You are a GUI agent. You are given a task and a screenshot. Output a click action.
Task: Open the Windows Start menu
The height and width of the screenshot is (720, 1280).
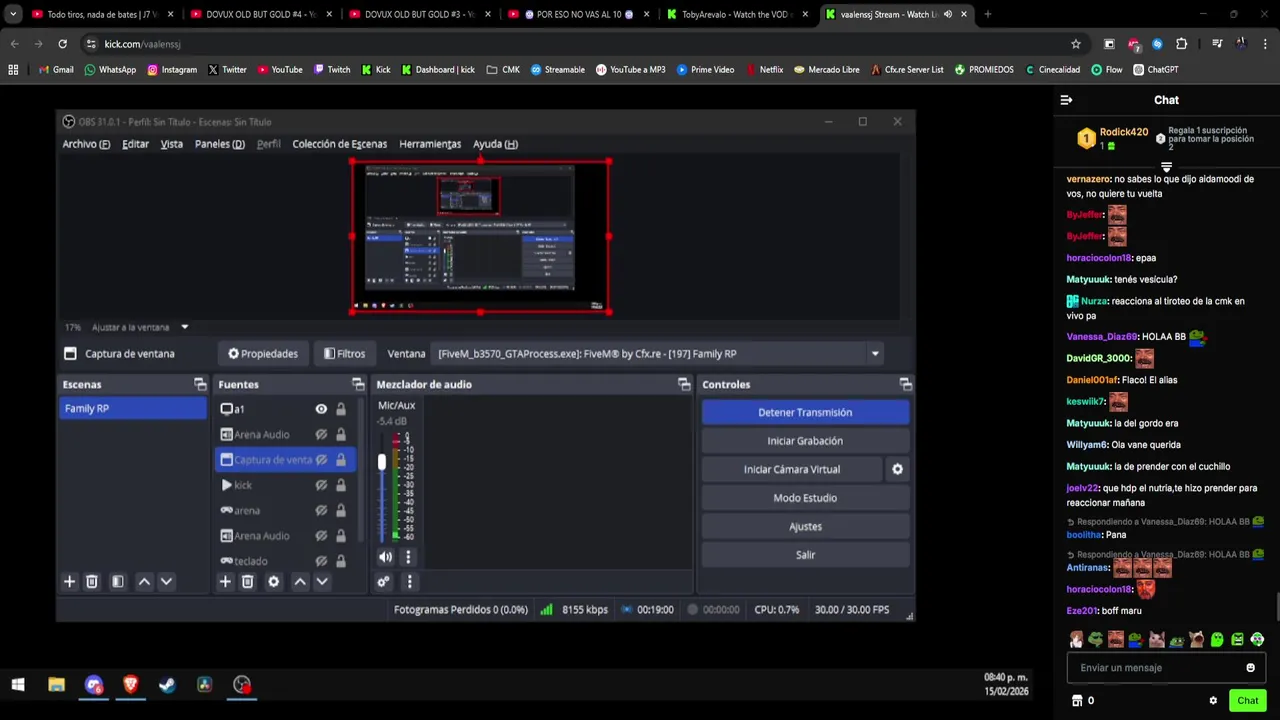17,685
